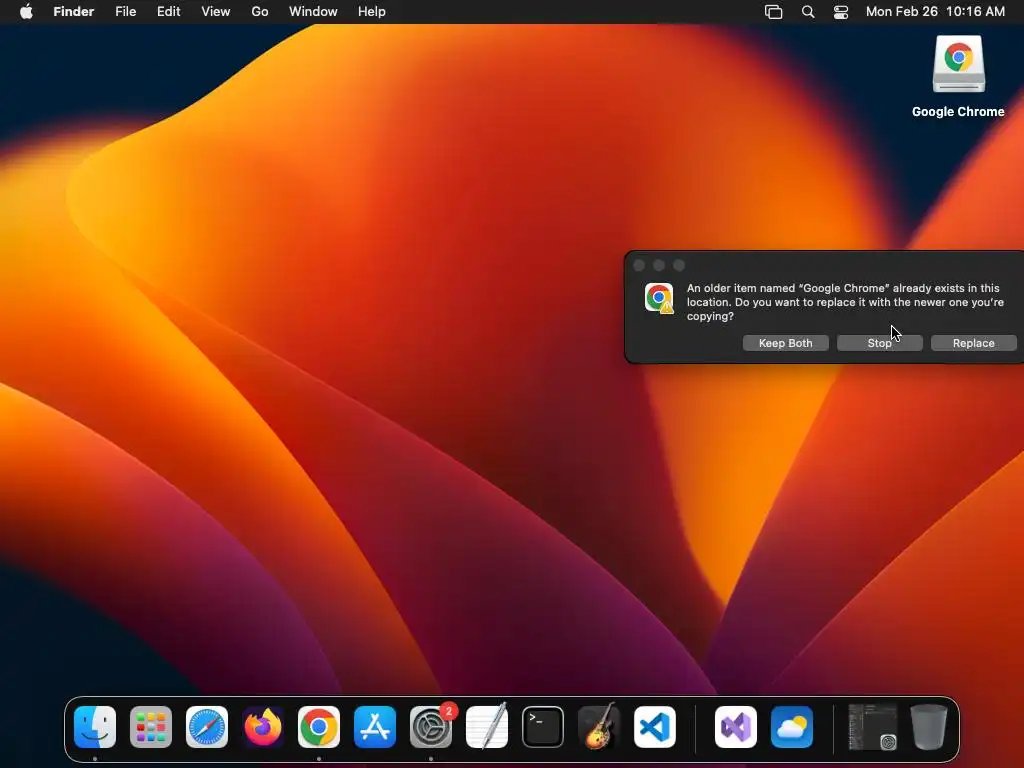Open the recent screenshot stack in Dock

point(872,727)
